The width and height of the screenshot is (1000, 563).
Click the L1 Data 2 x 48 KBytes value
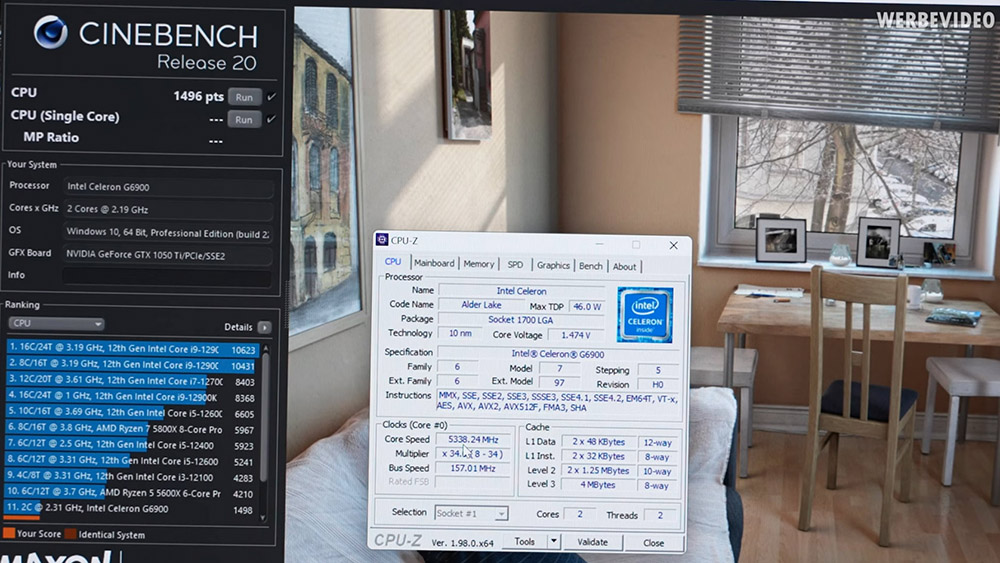click(598, 442)
